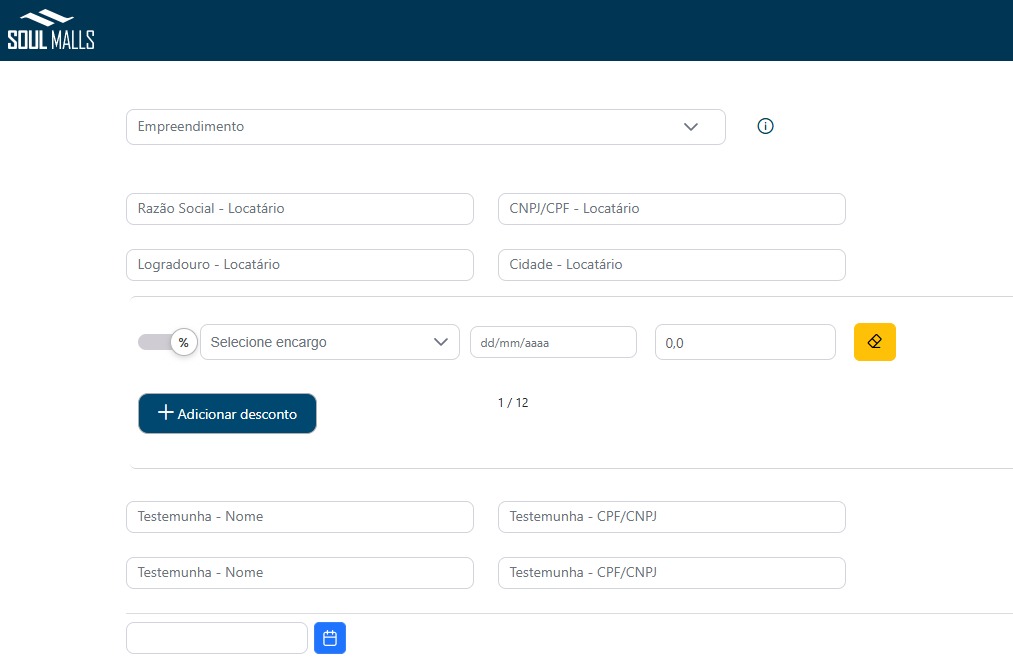The height and width of the screenshot is (659, 1013).
Task: Click the 1 / 12 counter text
Action: click(513, 403)
